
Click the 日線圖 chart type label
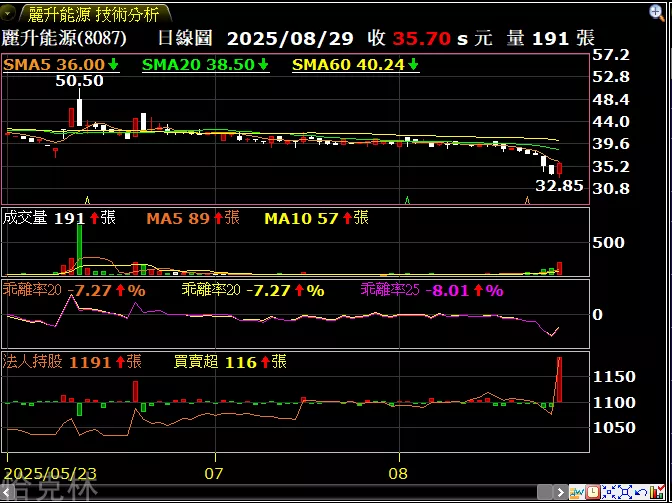pos(185,39)
